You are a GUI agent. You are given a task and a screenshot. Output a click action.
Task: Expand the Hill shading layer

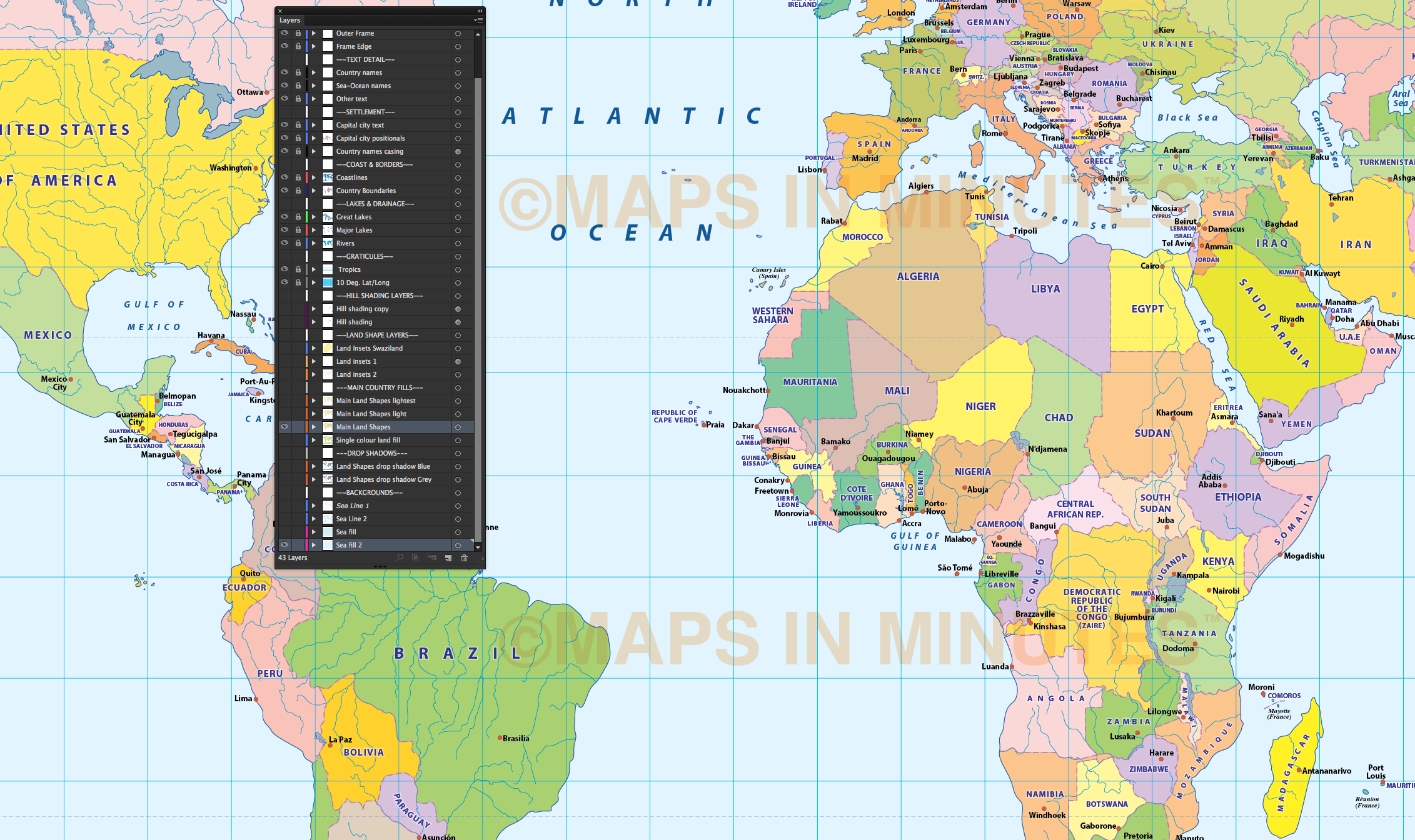coord(315,322)
